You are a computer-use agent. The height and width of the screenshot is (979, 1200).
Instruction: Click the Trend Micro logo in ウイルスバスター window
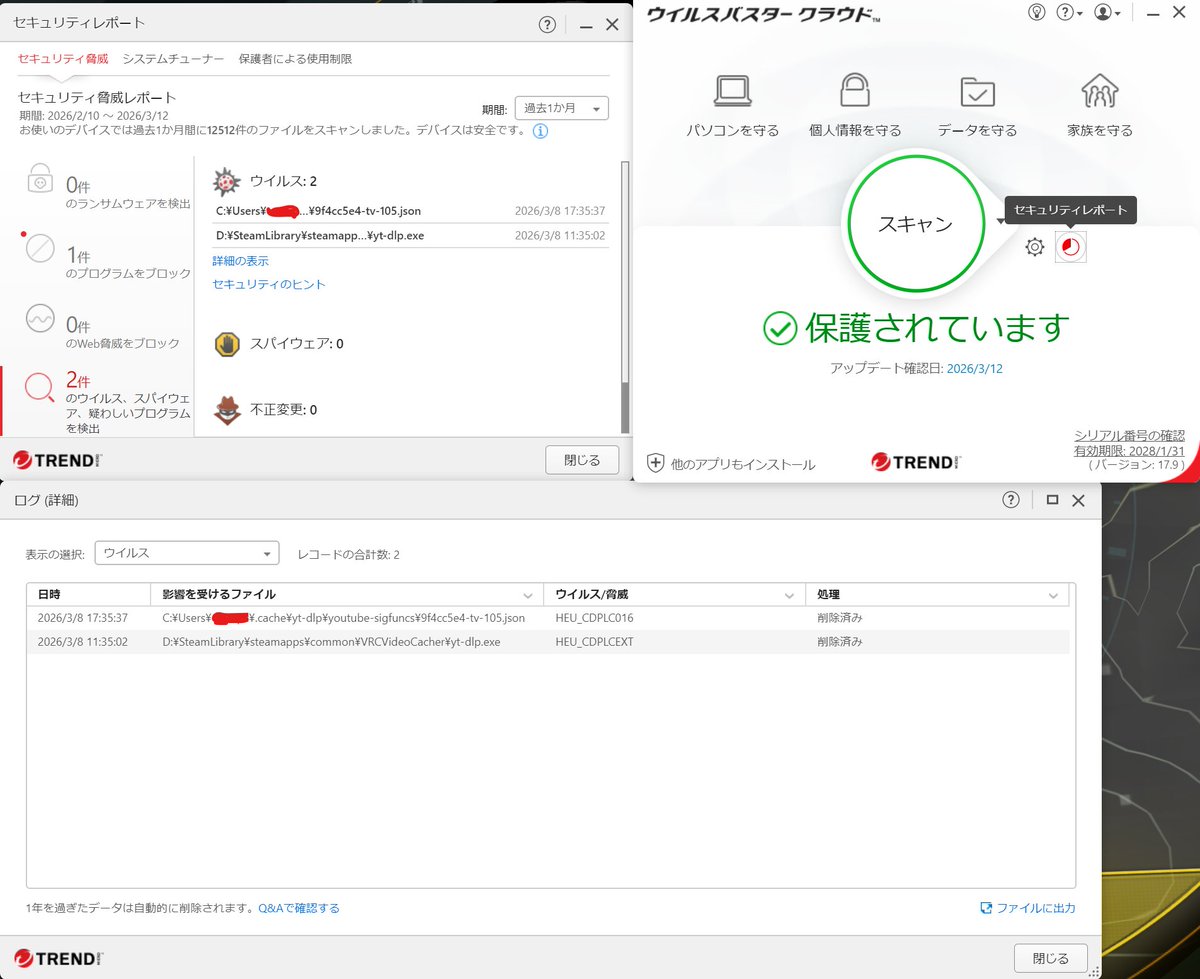tap(916, 462)
